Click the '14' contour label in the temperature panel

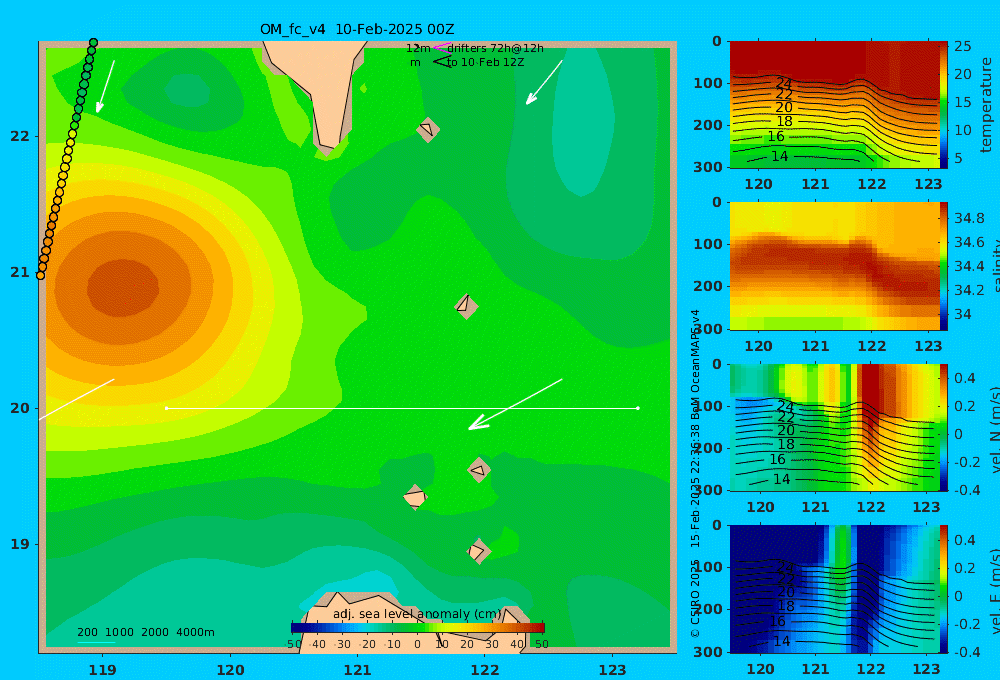tap(779, 156)
